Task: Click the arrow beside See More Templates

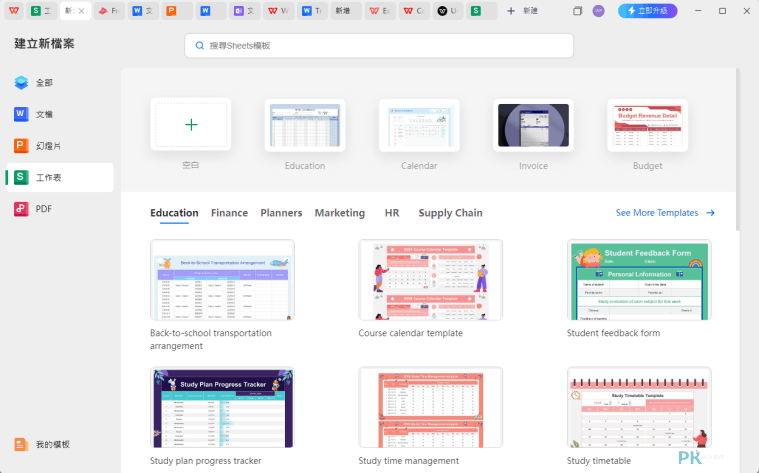Action: pyautogui.click(x=710, y=213)
